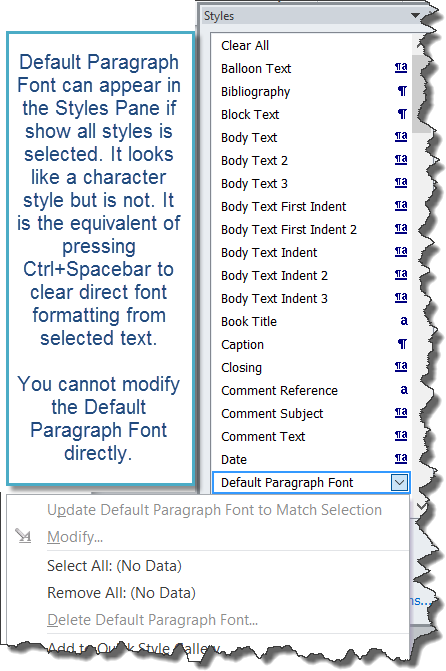Select the Default Paragraph Font style entry

tap(312, 483)
